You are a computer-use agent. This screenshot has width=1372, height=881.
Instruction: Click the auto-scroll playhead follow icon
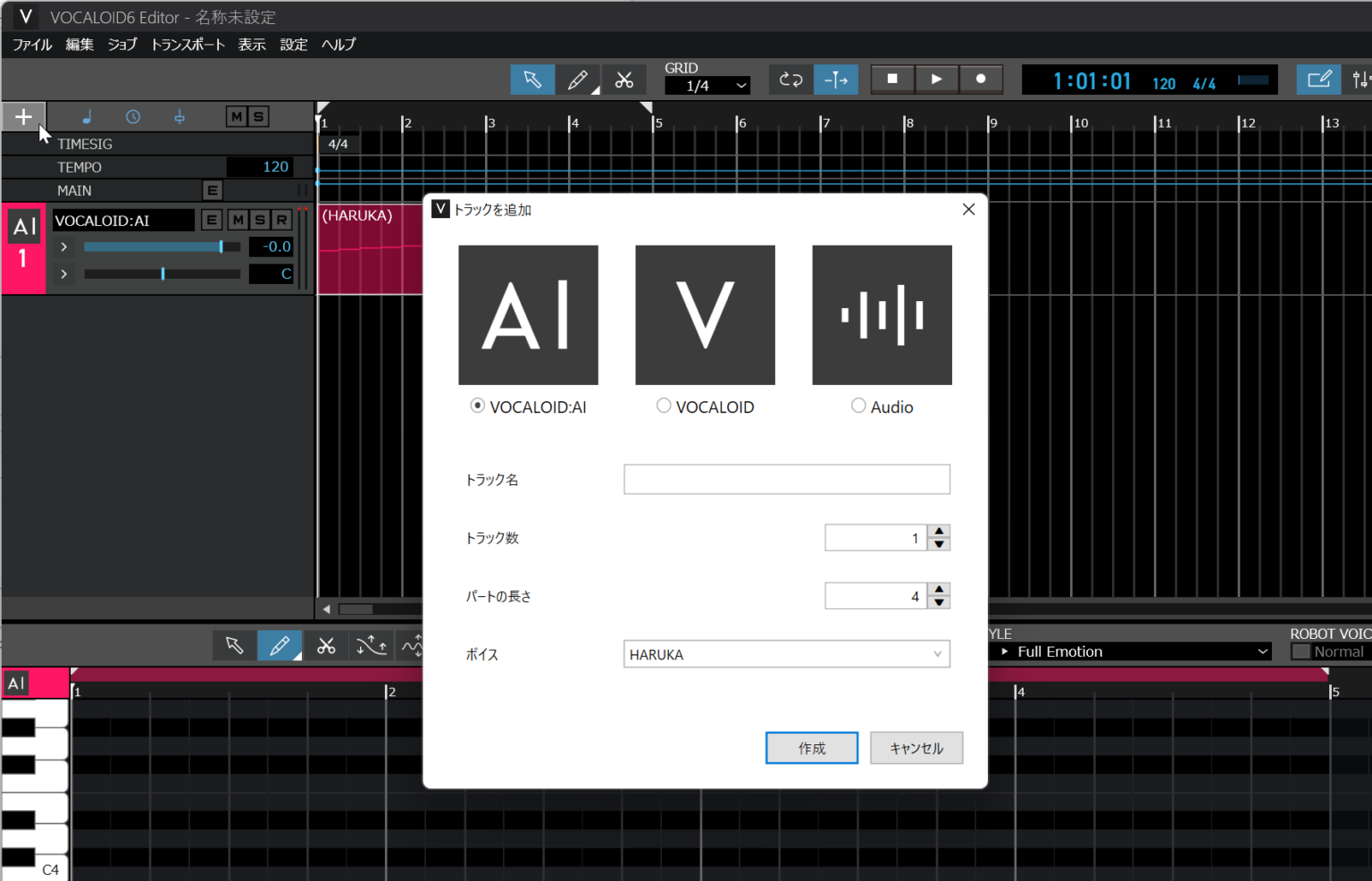(835, 80)
